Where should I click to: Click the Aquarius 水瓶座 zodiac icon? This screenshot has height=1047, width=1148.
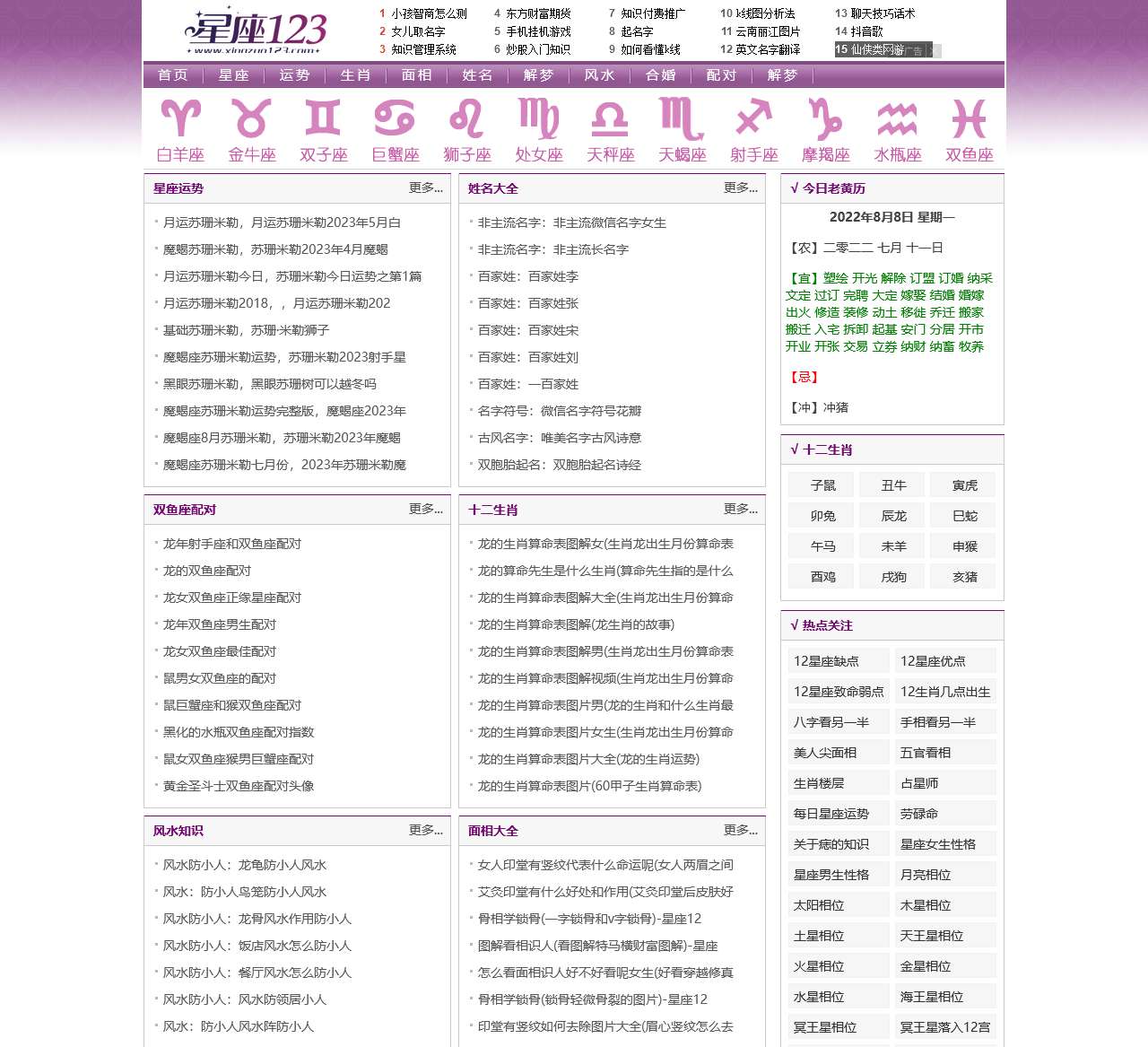tap(896, 119)
